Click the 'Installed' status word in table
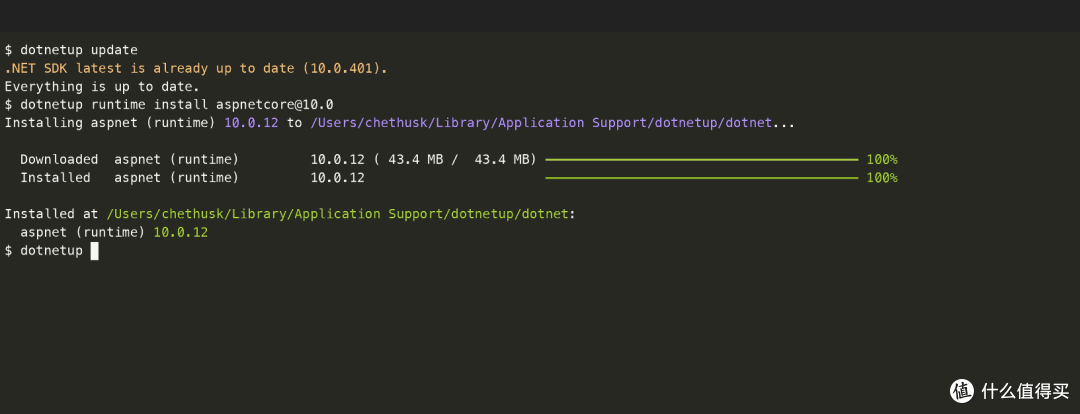This screenshot has width=1080, height=414. click(55, 178)
